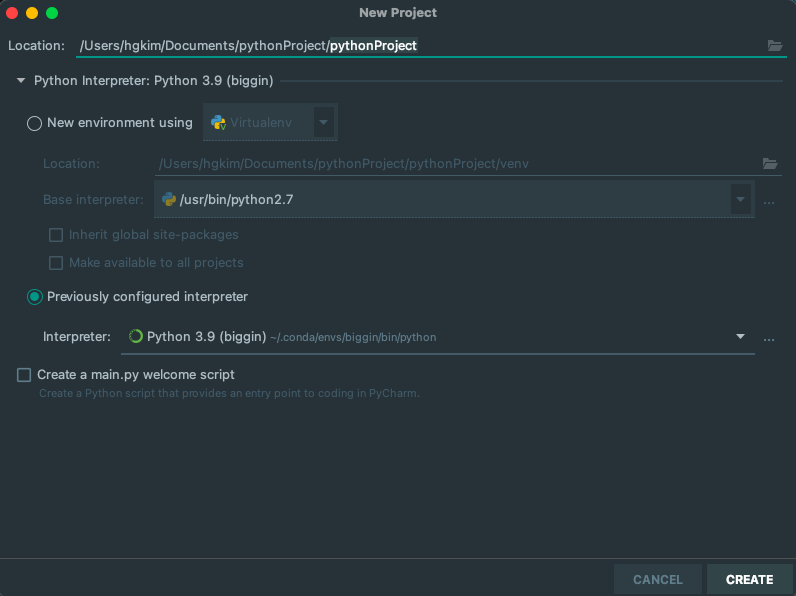Toggle Create a main.py welcome script
This screenshot has height=596, width=796.
[x=24, y=375]
